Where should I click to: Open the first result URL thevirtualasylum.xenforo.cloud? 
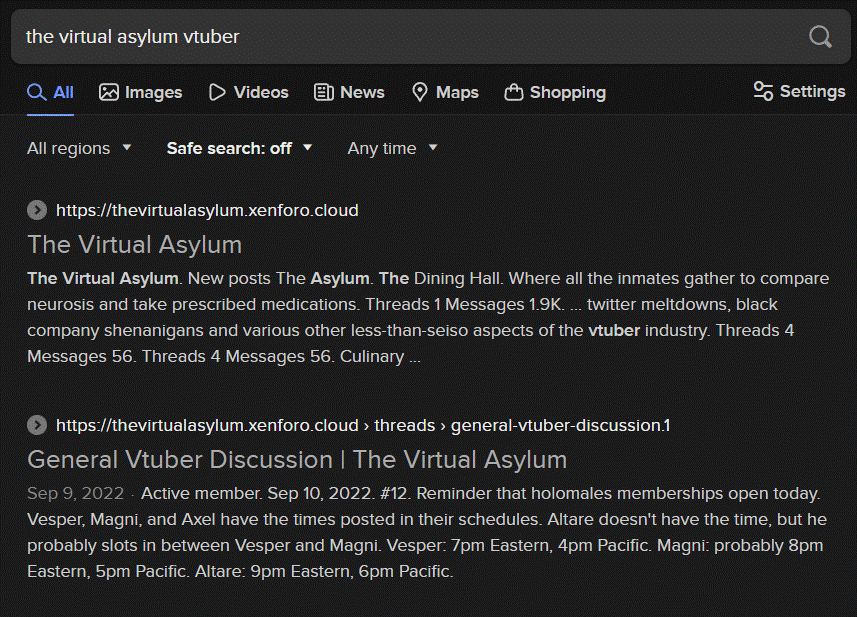[x=207, y=210]
